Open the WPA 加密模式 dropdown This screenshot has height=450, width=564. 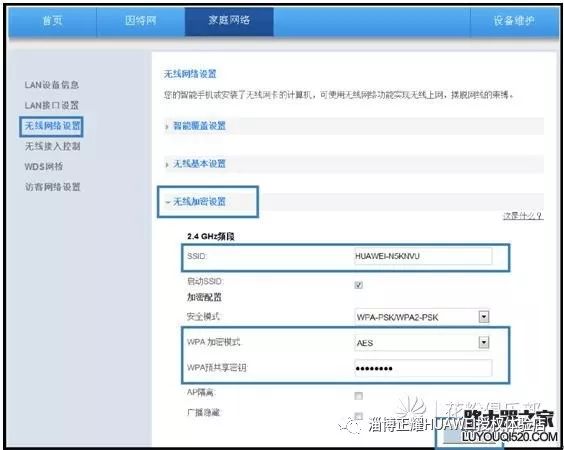422,343
